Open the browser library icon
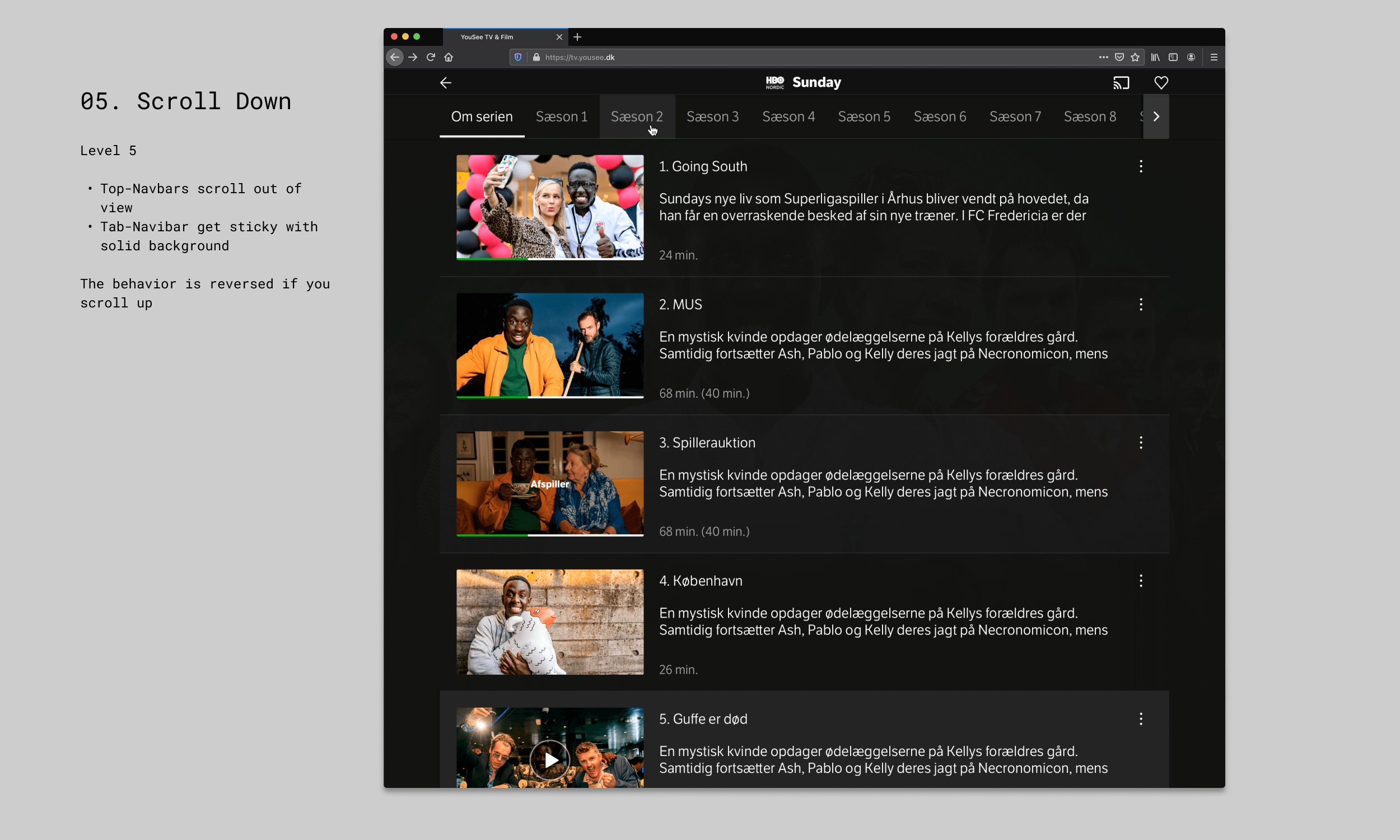Image resolution: width=1400 pixels, height=840 pixels. pos(1155,57)
